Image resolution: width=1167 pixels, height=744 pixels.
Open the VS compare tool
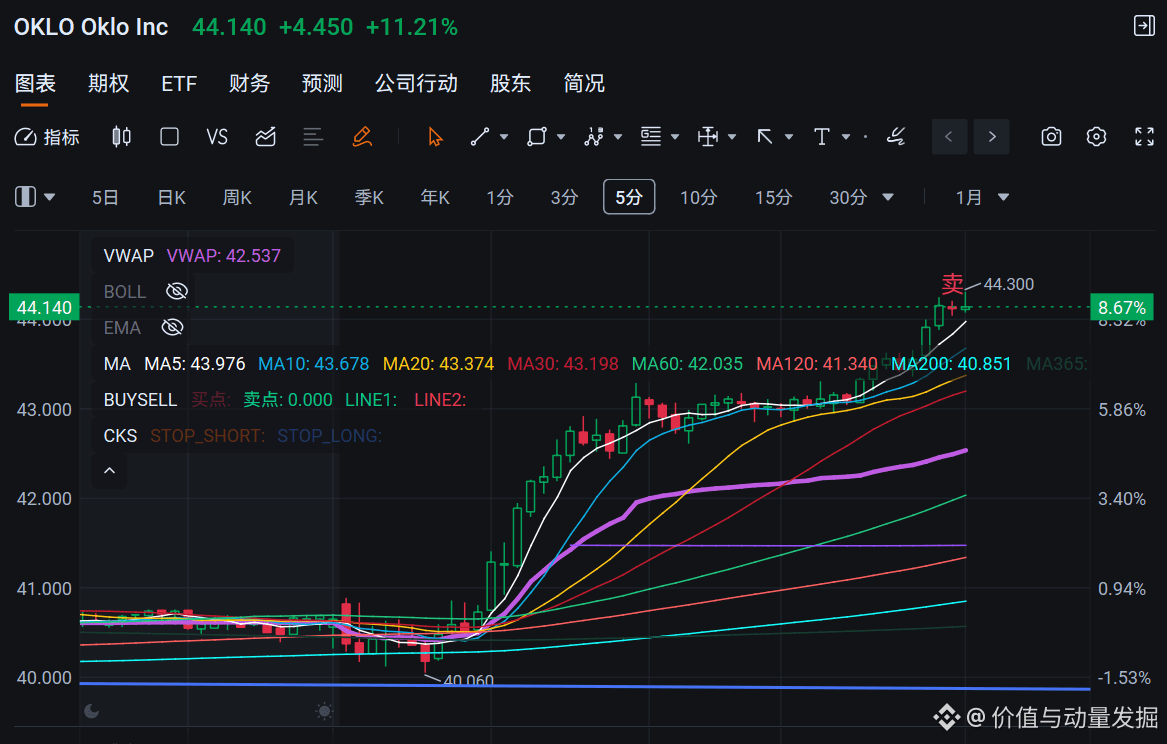[x=217, y=137]
